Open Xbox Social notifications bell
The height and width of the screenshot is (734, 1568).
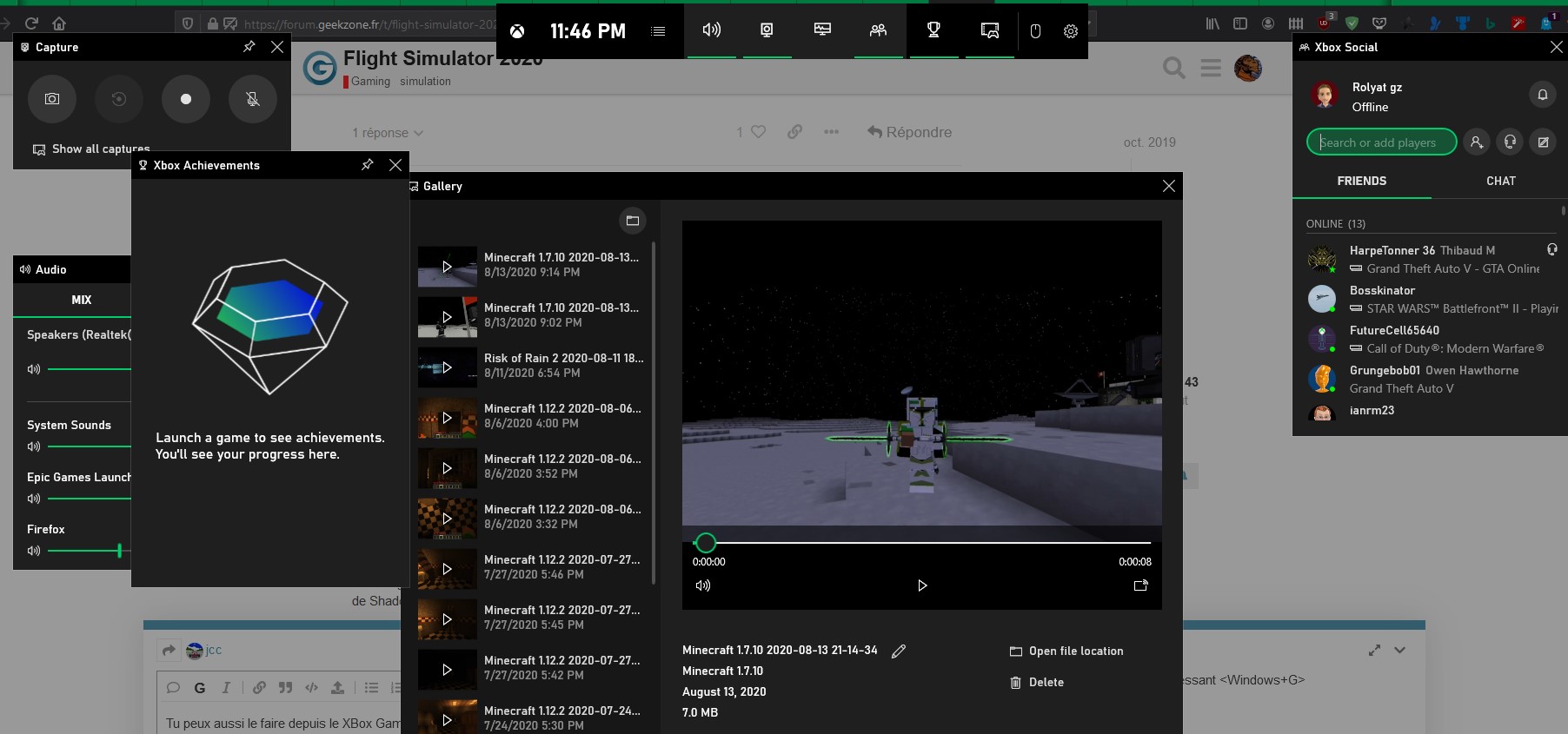click(x=1543, y=95)
